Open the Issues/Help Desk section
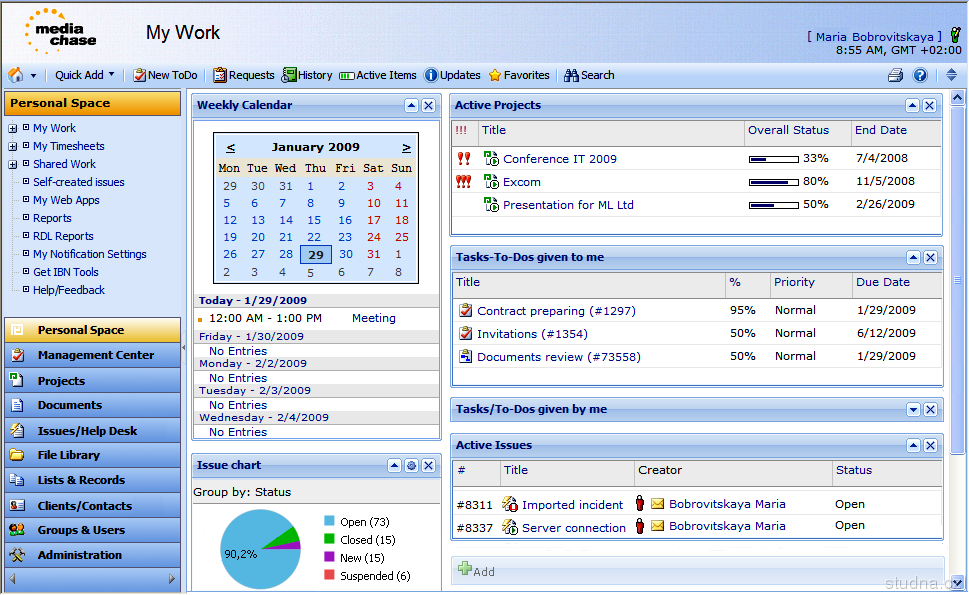The height and width of the screenshot is (595, 969). [x=87, y=431]
